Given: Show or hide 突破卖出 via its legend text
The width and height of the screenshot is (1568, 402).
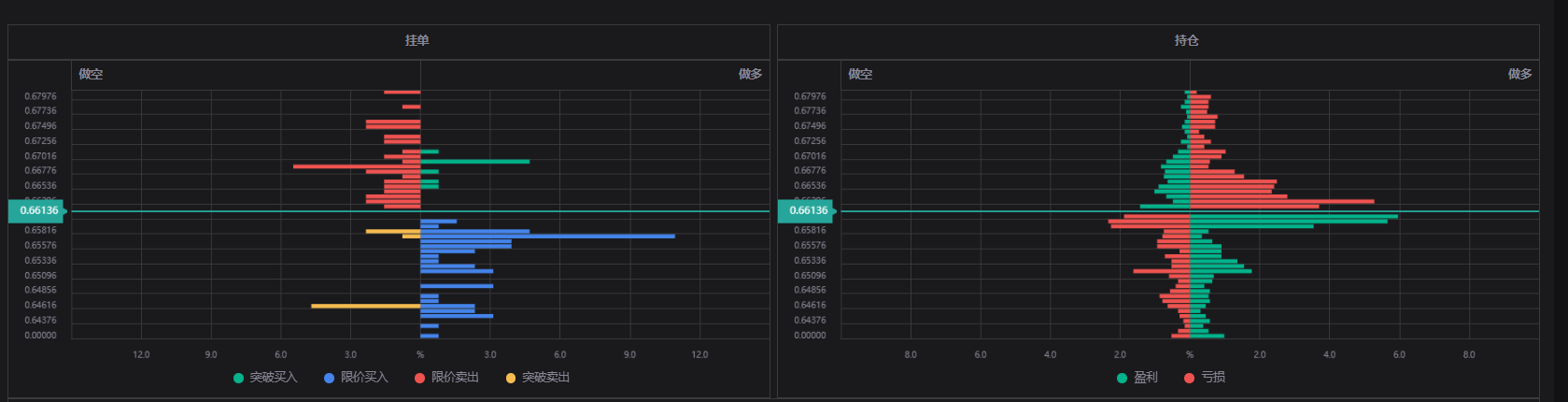Looking at the screenshot, I should point(545,378).
